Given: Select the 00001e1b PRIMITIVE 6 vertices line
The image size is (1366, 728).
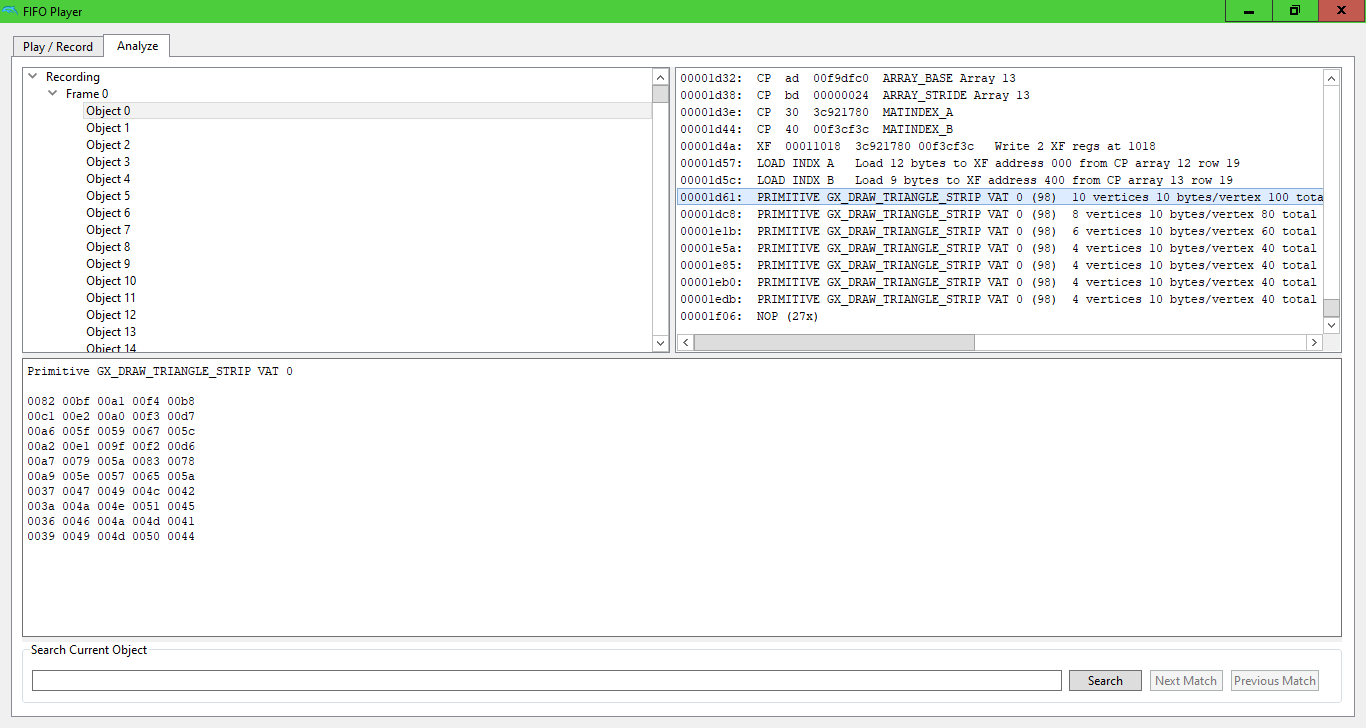Looking at the screenshot, I should click(999, 231).
